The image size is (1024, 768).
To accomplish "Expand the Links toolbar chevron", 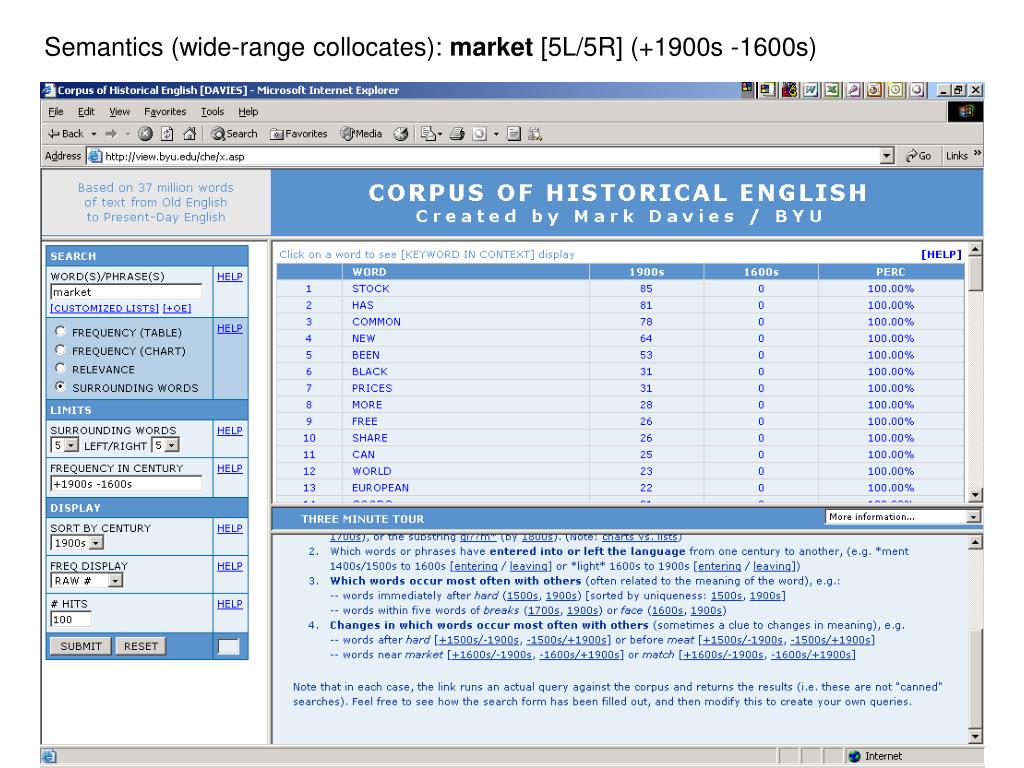I will click(977, 153).
